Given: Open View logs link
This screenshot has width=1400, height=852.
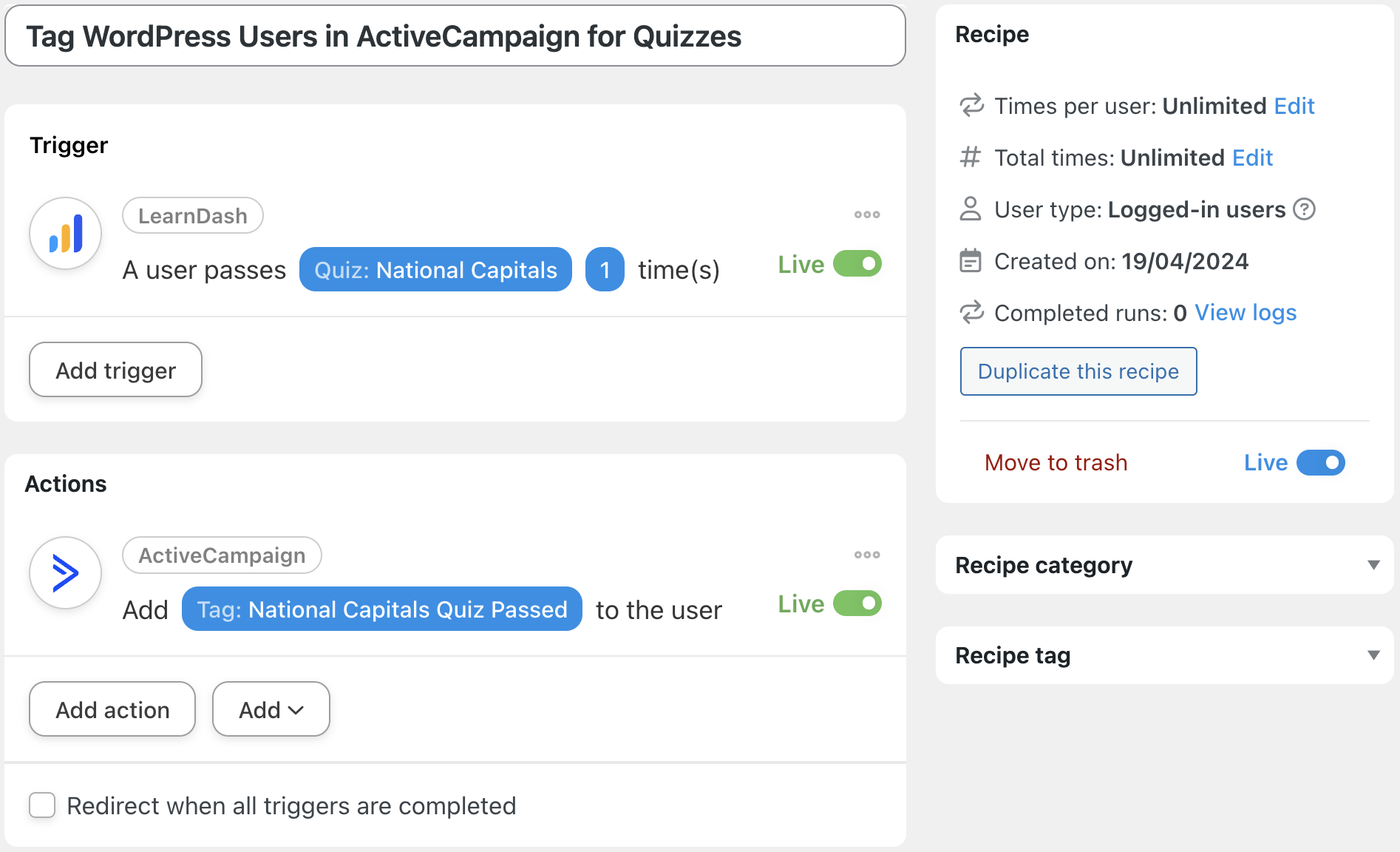Looking at the screenshot, I should [1246, 313].
